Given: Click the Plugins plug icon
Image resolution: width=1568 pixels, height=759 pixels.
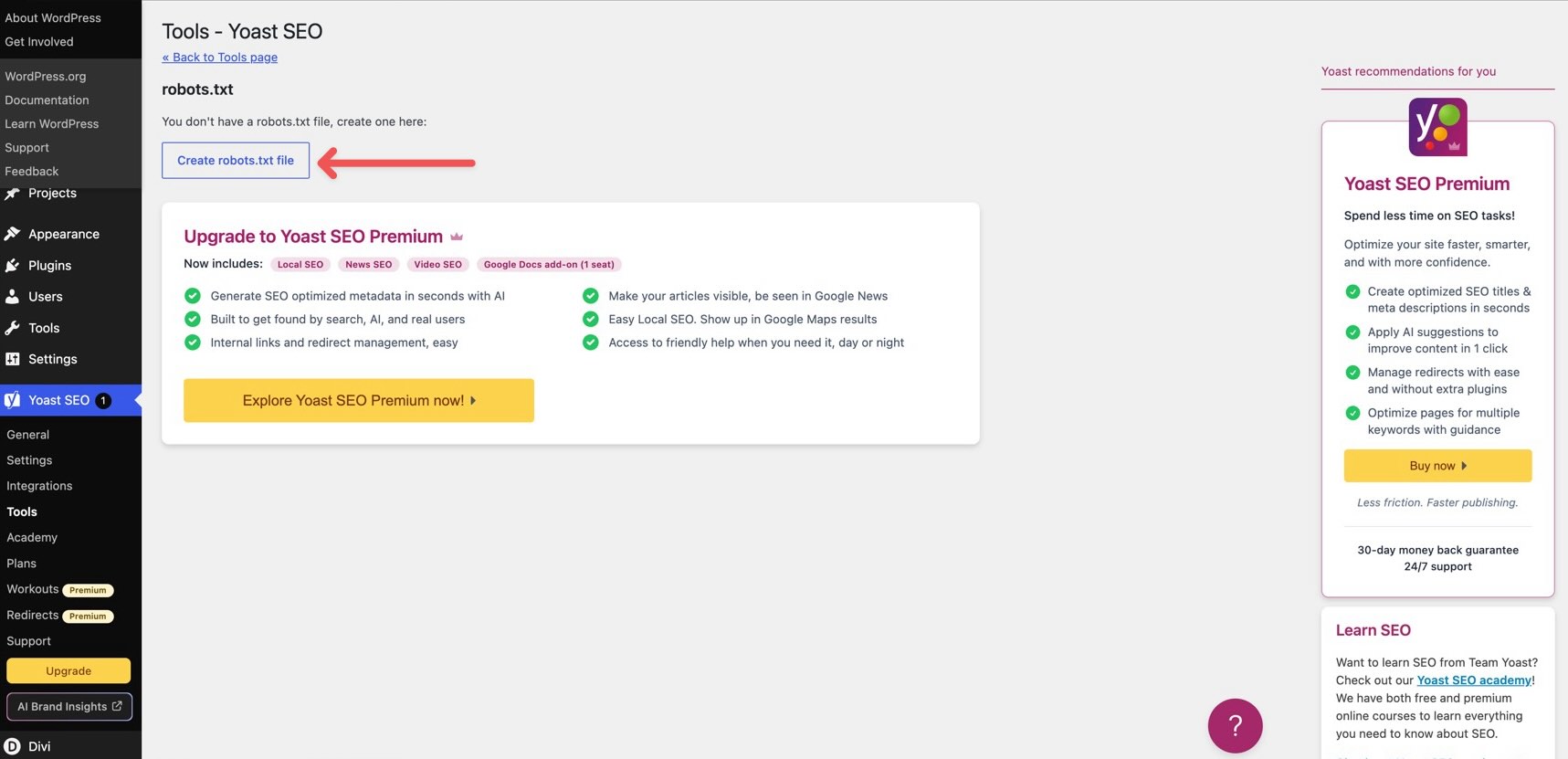Looking at the screenshot, I should pyautogui.click(x=12, y=265).
